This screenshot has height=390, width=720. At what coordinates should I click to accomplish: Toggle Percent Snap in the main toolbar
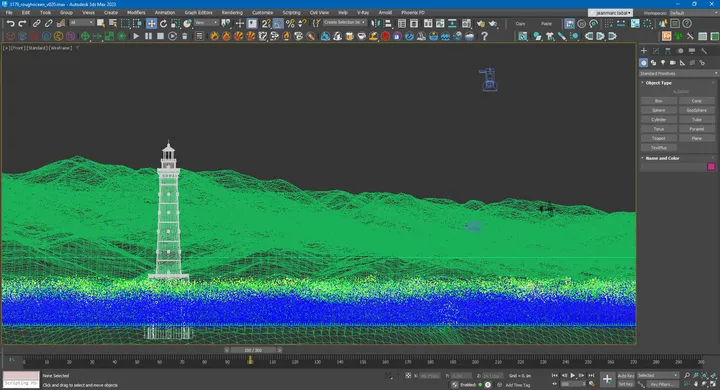pyautogui.click(x=290, y=23)
